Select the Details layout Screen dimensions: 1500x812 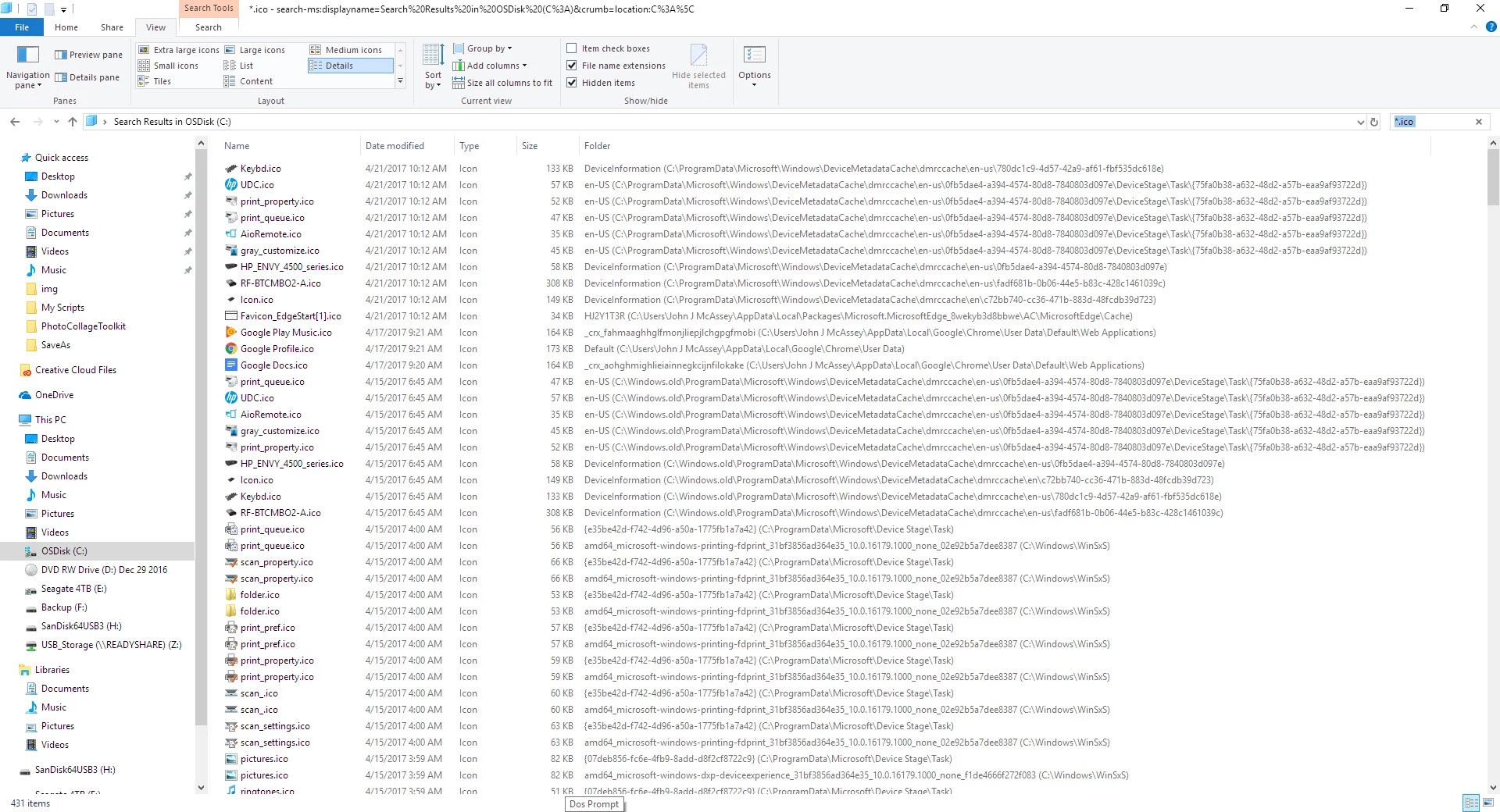click(350, 66)
